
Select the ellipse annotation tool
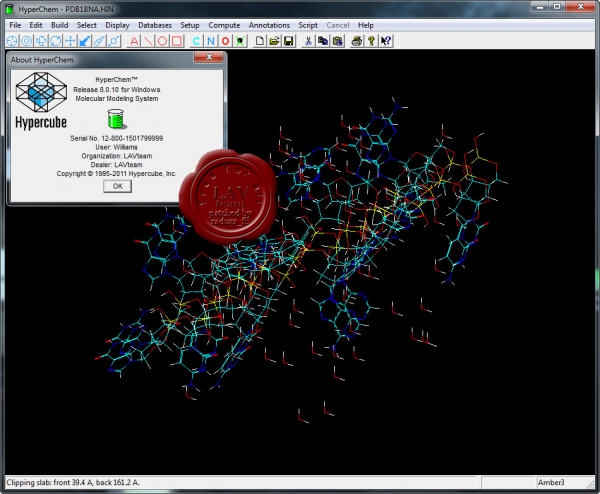[163, 41]
